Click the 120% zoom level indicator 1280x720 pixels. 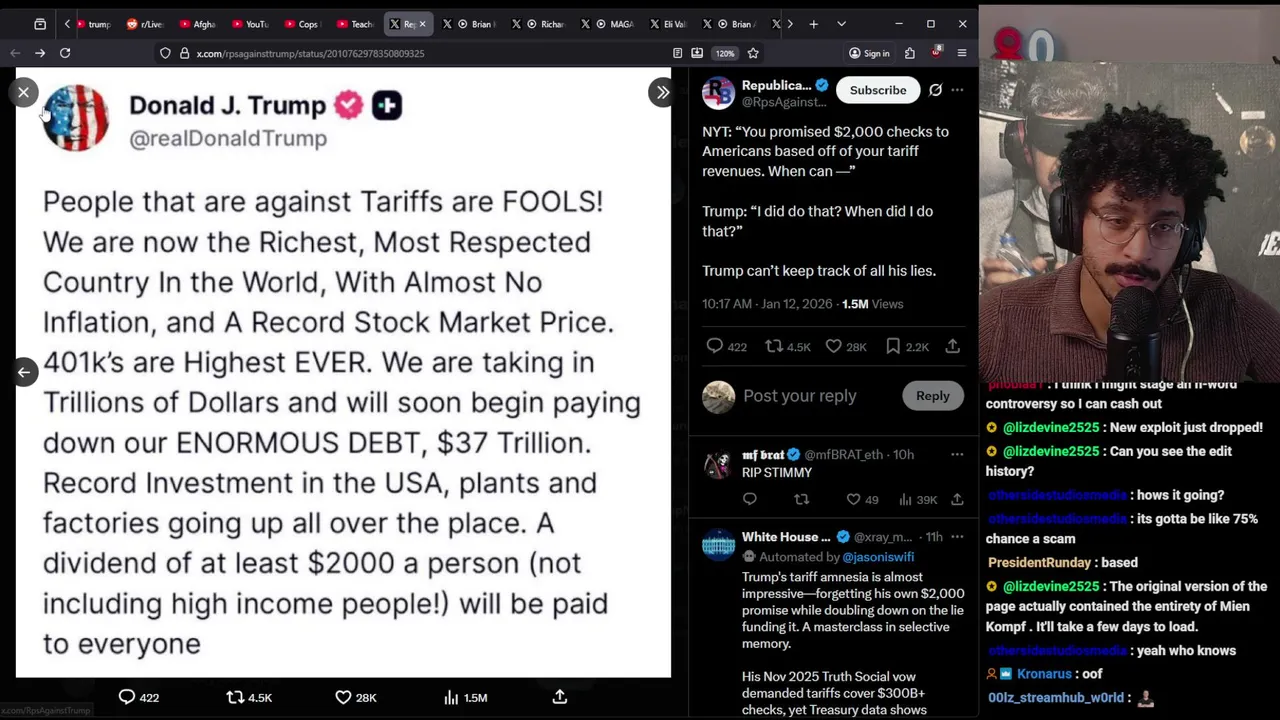coord(725,53)
